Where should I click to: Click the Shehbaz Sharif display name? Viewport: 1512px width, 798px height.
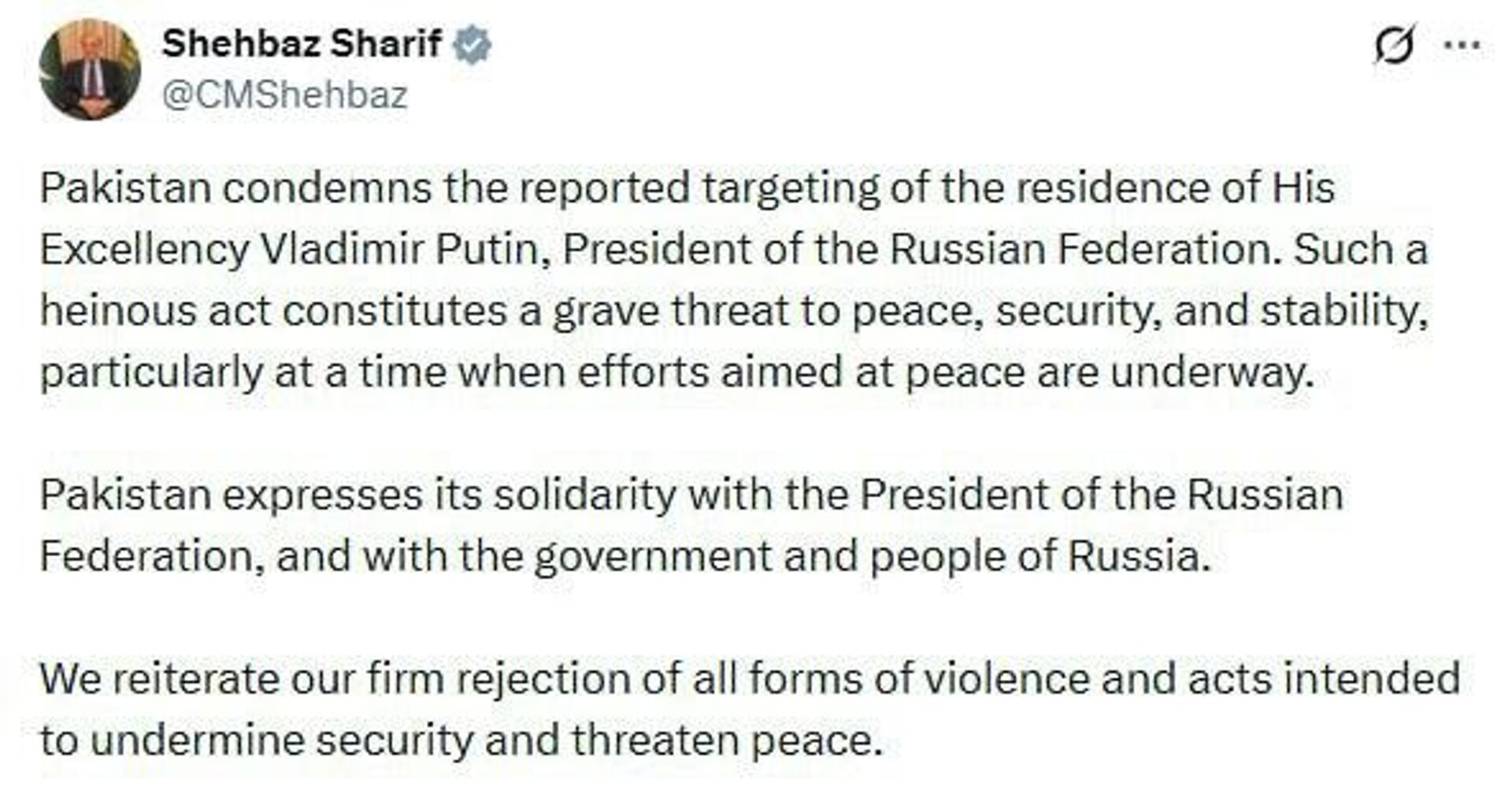pos(303,43)
